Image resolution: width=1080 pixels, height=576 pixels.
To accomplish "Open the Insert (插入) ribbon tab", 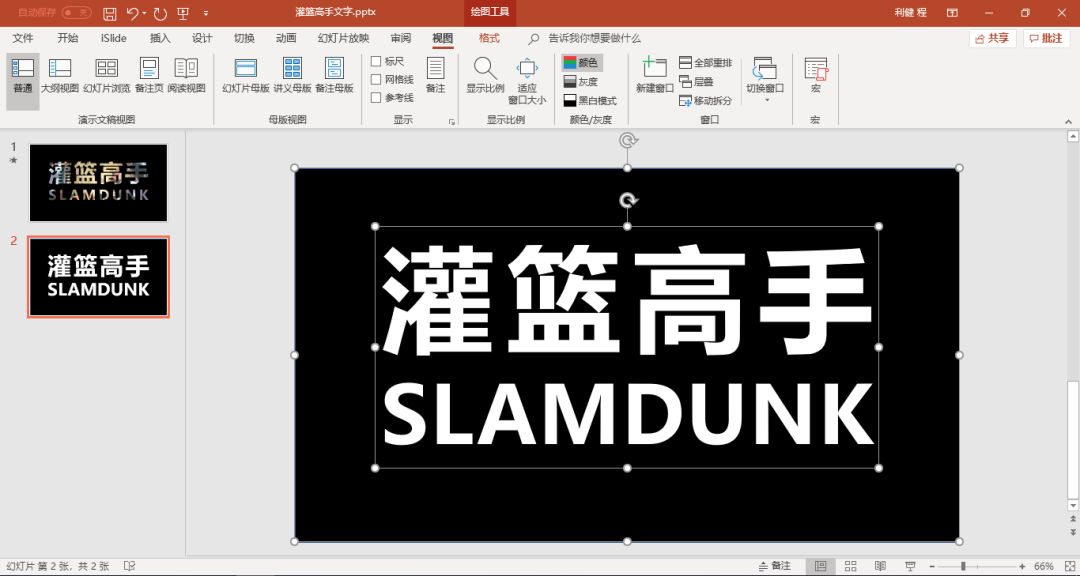I will (x=160, y=38).
